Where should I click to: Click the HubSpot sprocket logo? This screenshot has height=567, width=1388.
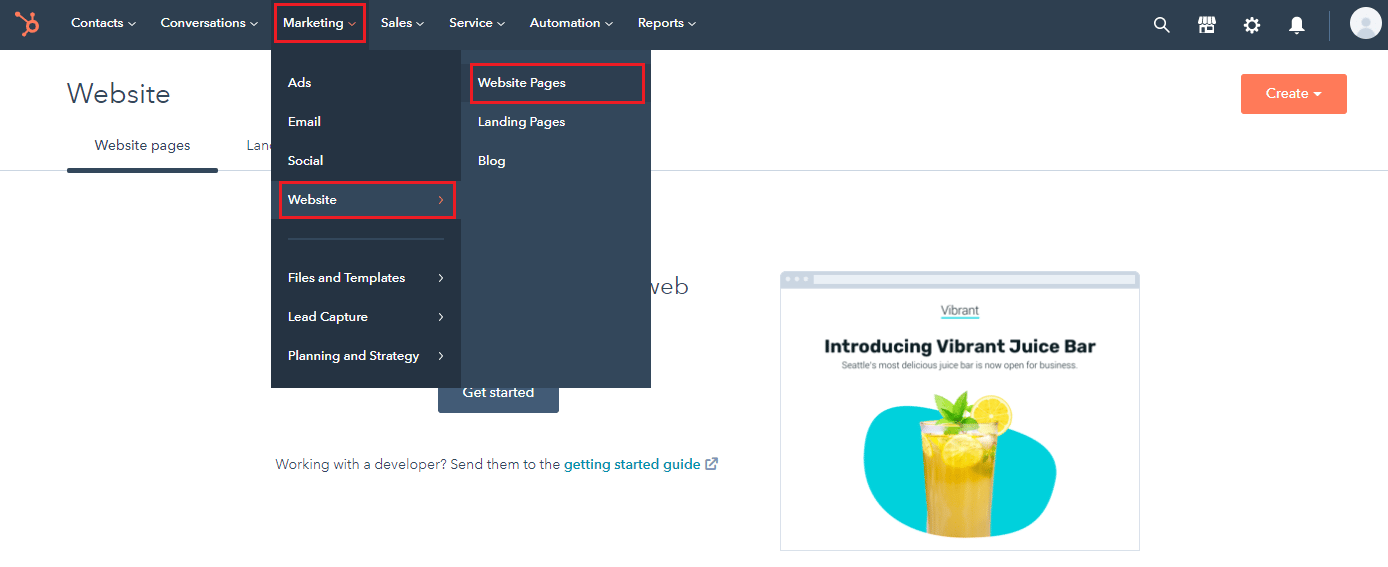click(x=28, y=23)
